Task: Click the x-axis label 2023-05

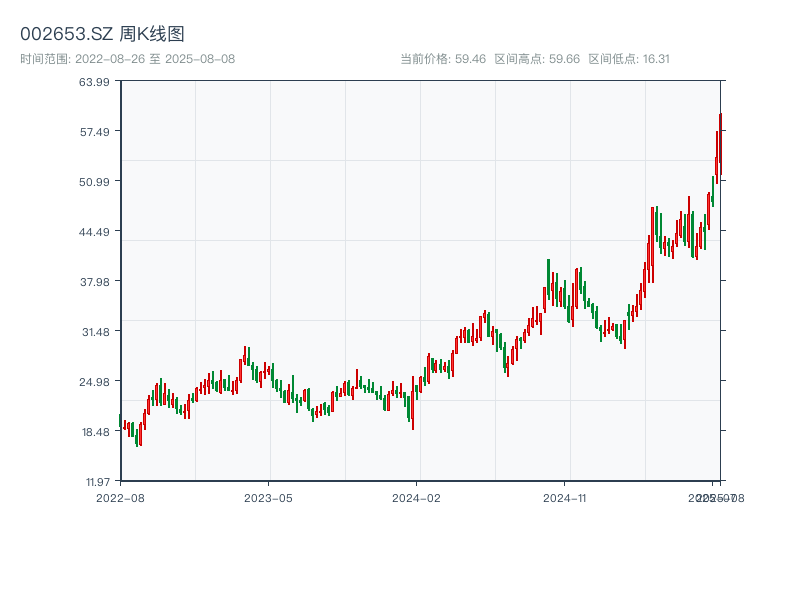Action: (x=268, y=498)
